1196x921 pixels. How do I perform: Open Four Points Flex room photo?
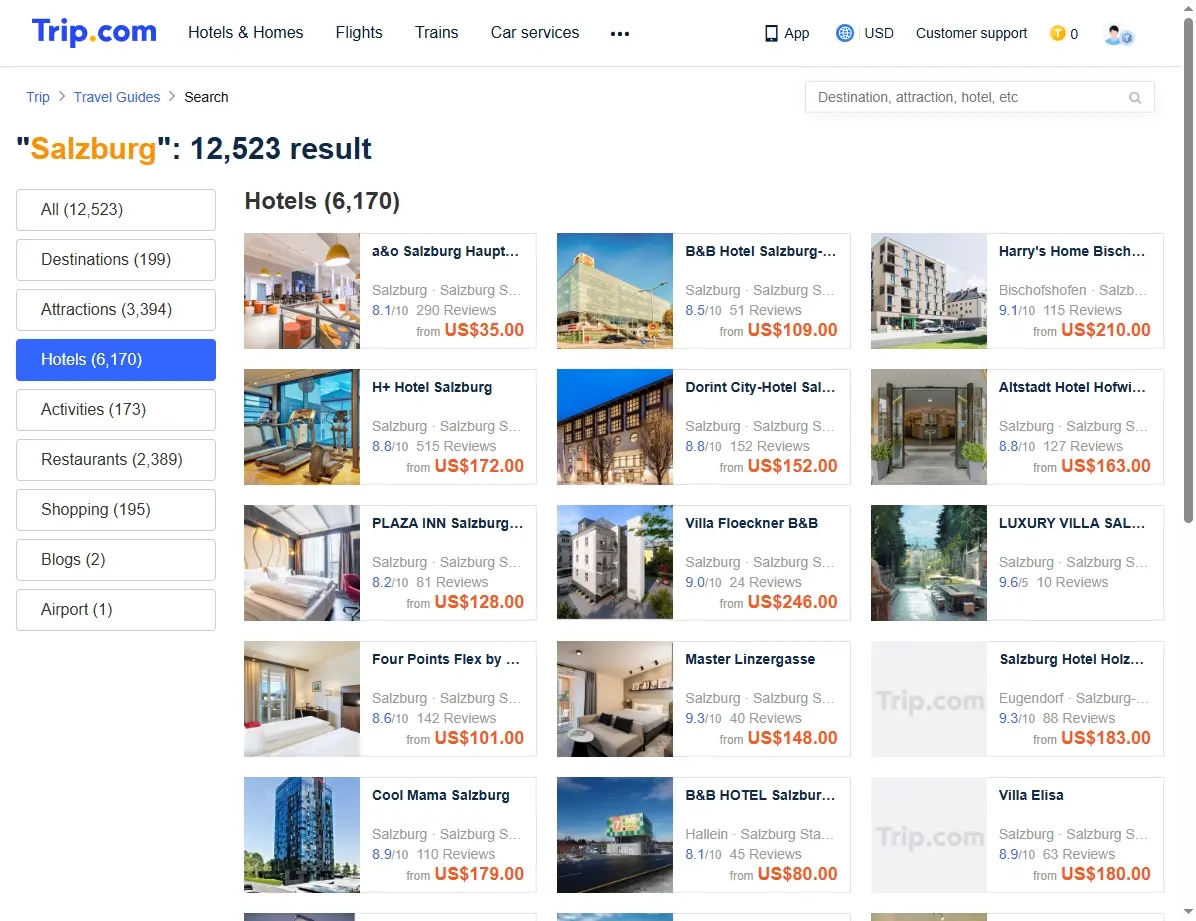click(x=302, y=699)
